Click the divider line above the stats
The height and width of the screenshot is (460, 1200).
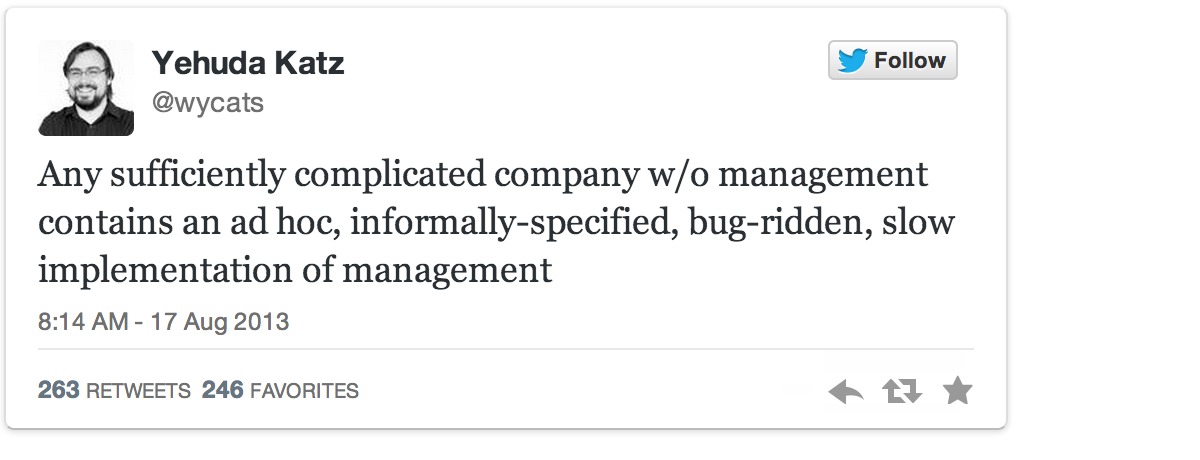(x=506, y=349)
